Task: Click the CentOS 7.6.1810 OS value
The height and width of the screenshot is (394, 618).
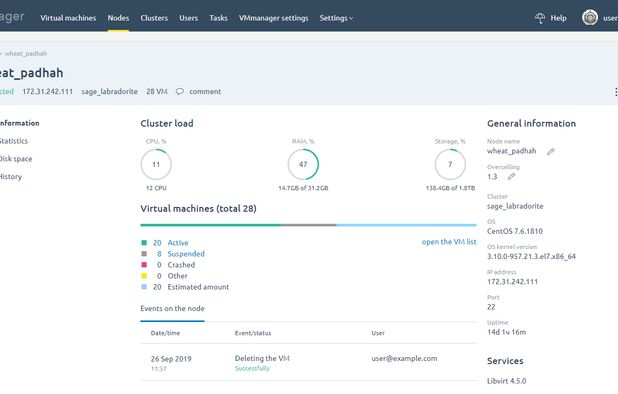Action: point(515,231)
